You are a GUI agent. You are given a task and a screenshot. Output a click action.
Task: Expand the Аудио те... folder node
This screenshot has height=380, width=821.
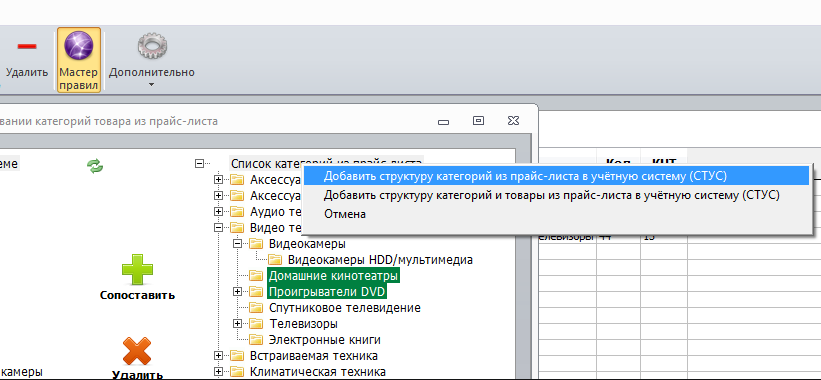(218, 211)
